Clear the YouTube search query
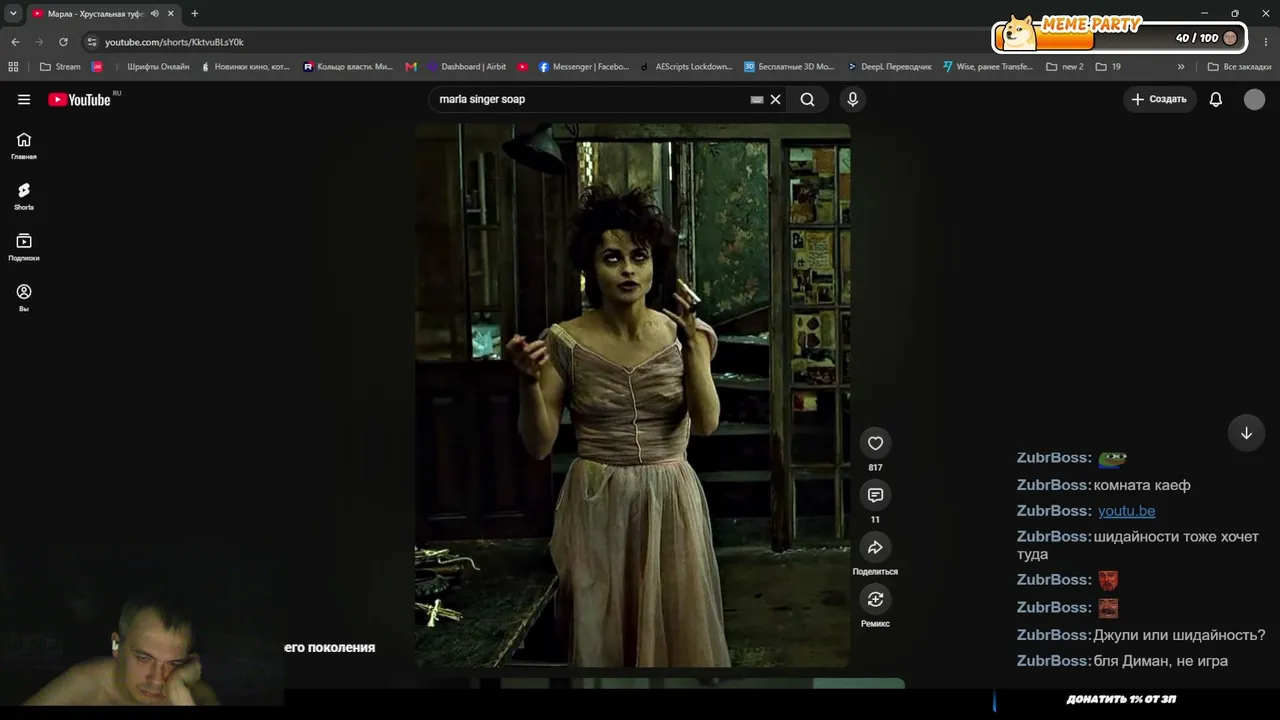Screen dimensions: 1280x720 775,99
